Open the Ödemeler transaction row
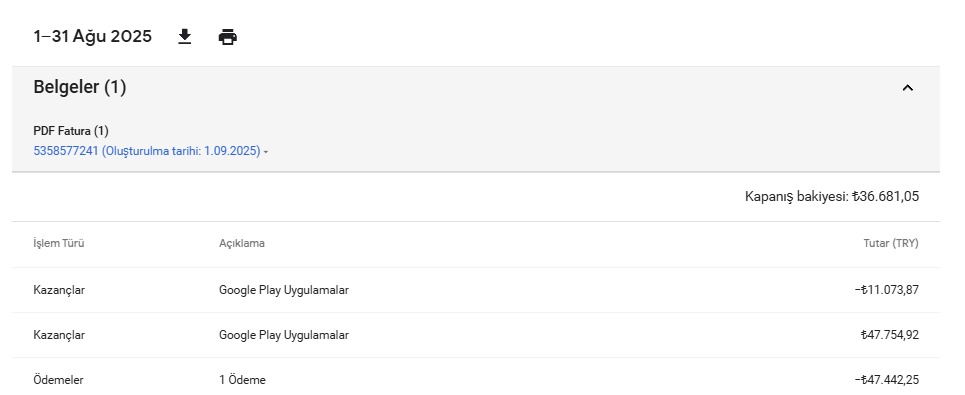This screenshot has height=395, width=965. point(476,378)
